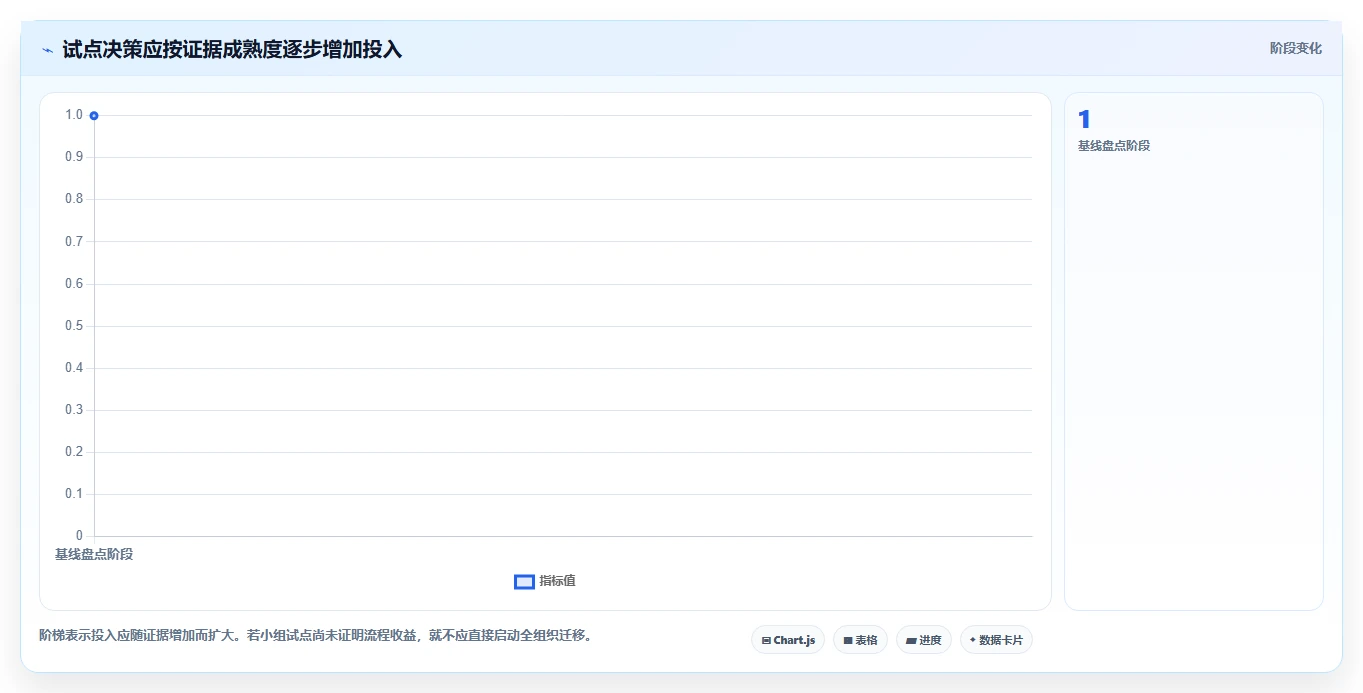This screenshot has width=1363, height=693.
Task: Click the lightning icon beside the title
Action: [x=47, y=50]
